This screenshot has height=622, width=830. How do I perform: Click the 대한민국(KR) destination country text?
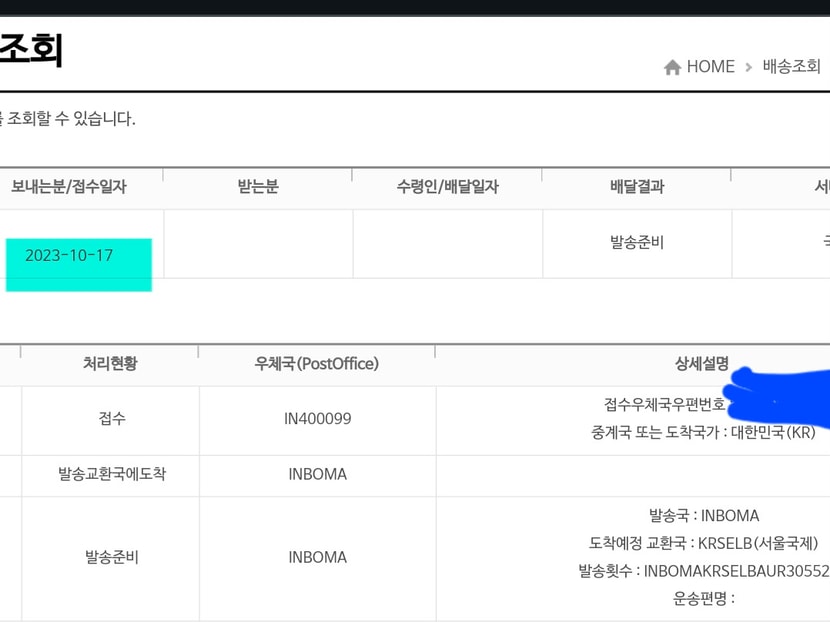click(x=773, y=433)
